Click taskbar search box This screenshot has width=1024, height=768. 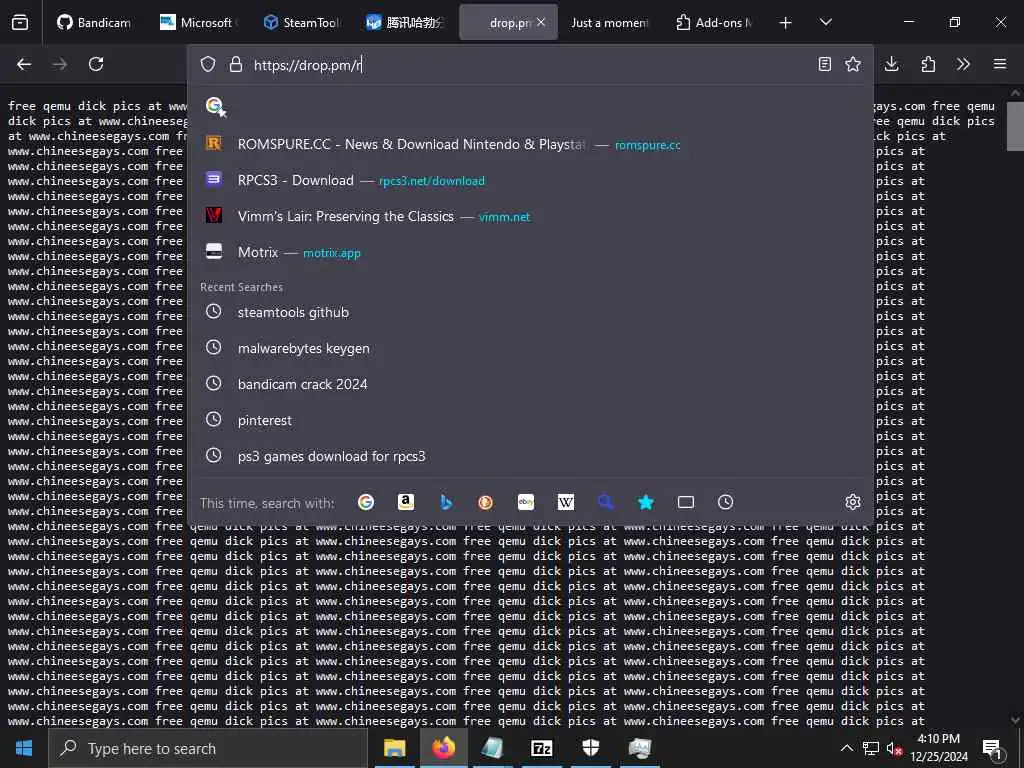pos(208,748)
